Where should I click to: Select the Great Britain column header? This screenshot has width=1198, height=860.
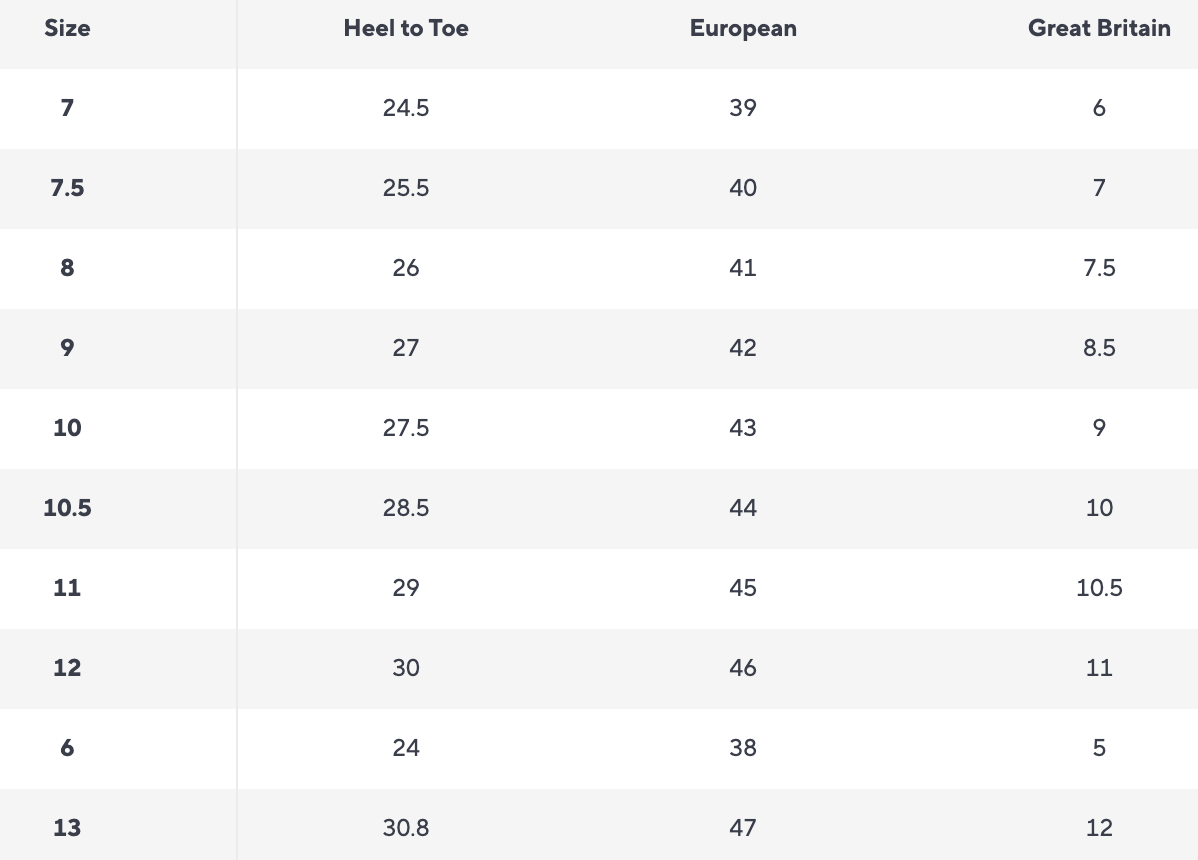(x=1099, y=28)
